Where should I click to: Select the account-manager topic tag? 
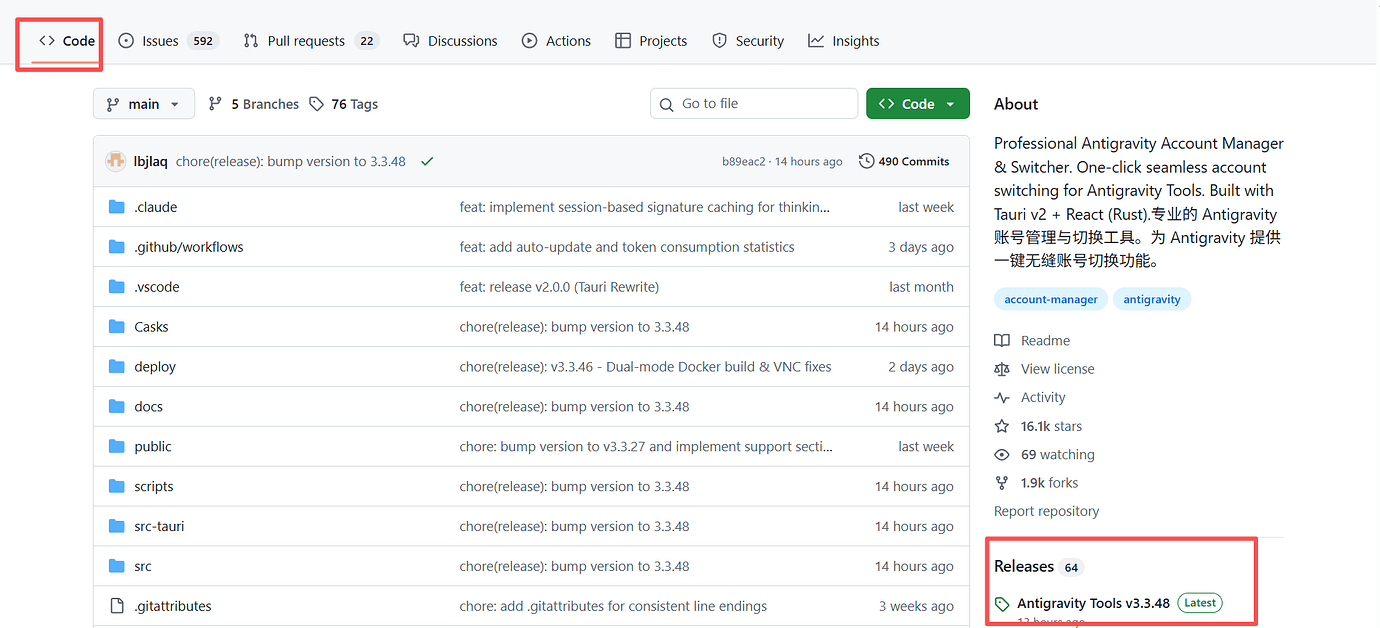pyautogui.click(x=1051, y=299)
